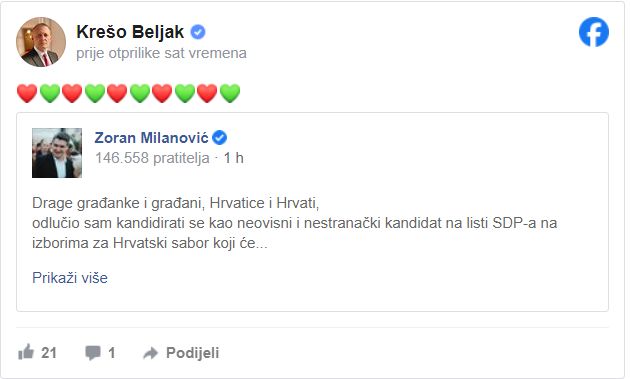Viewport: 631px width, 379px height.
Task: Click the '1 h' shared post timestamp
Action: pos(233,158)
